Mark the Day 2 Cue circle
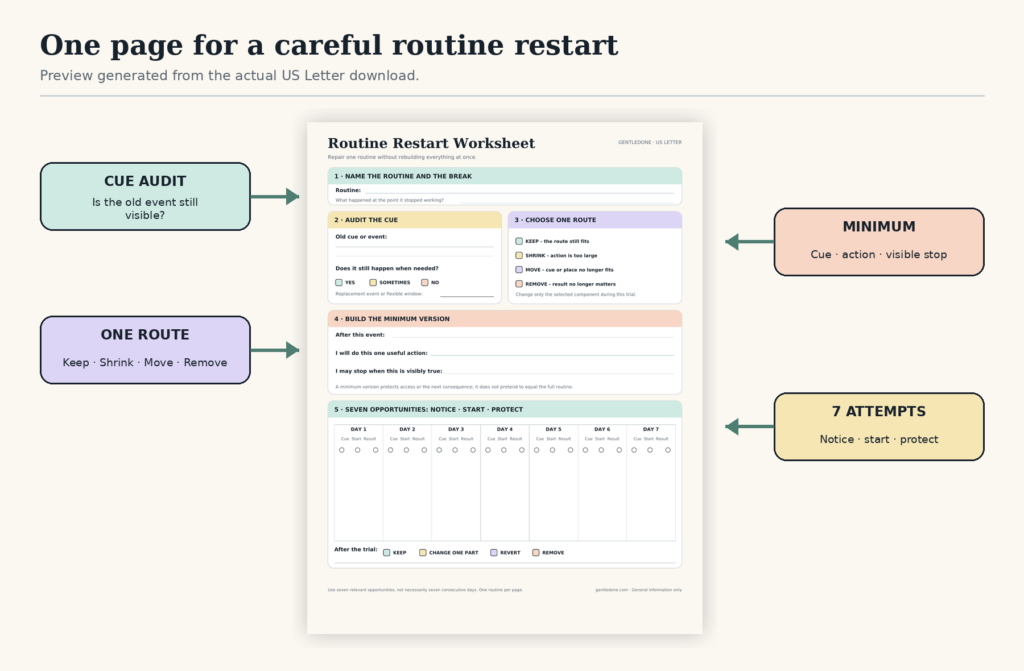1024x671 pixels. [391, 450]
